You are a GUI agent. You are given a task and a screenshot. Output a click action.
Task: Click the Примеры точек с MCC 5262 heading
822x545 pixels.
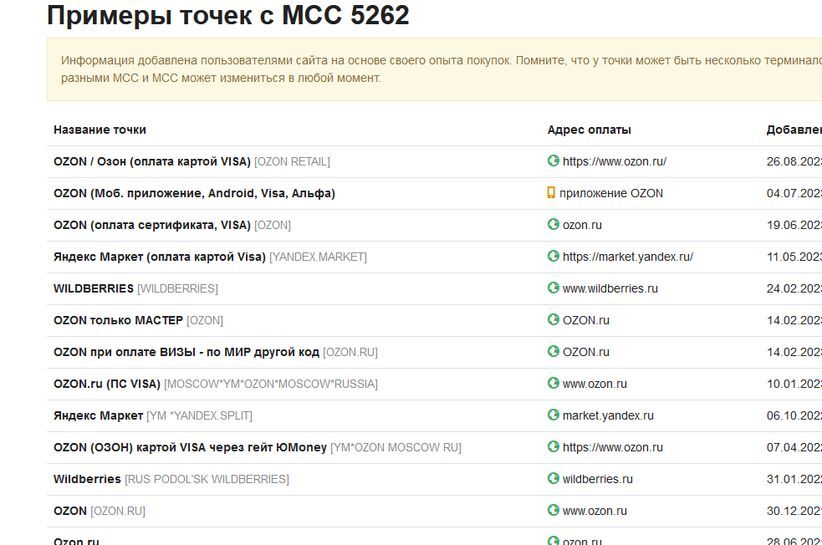pyautogui.click(x=228, y=15)
